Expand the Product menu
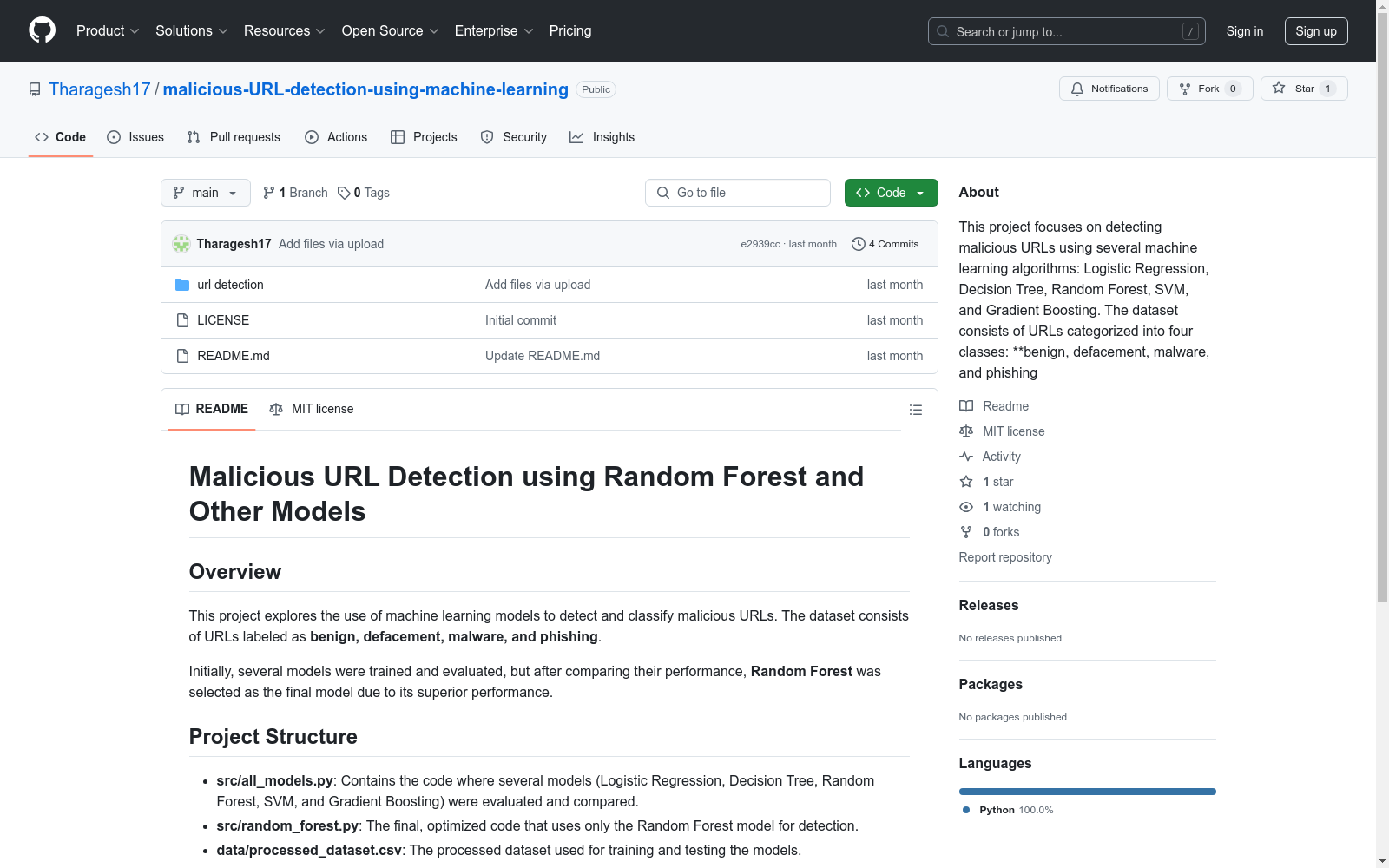Viewport: 1389px width, 868px height. 108,30
